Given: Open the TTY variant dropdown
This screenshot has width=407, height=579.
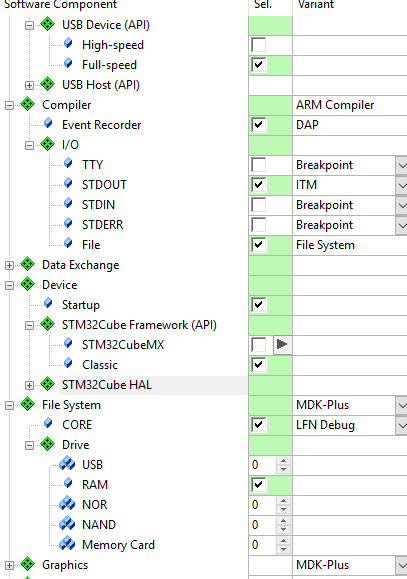Looking at the screenshot, I should click(401, 165).
